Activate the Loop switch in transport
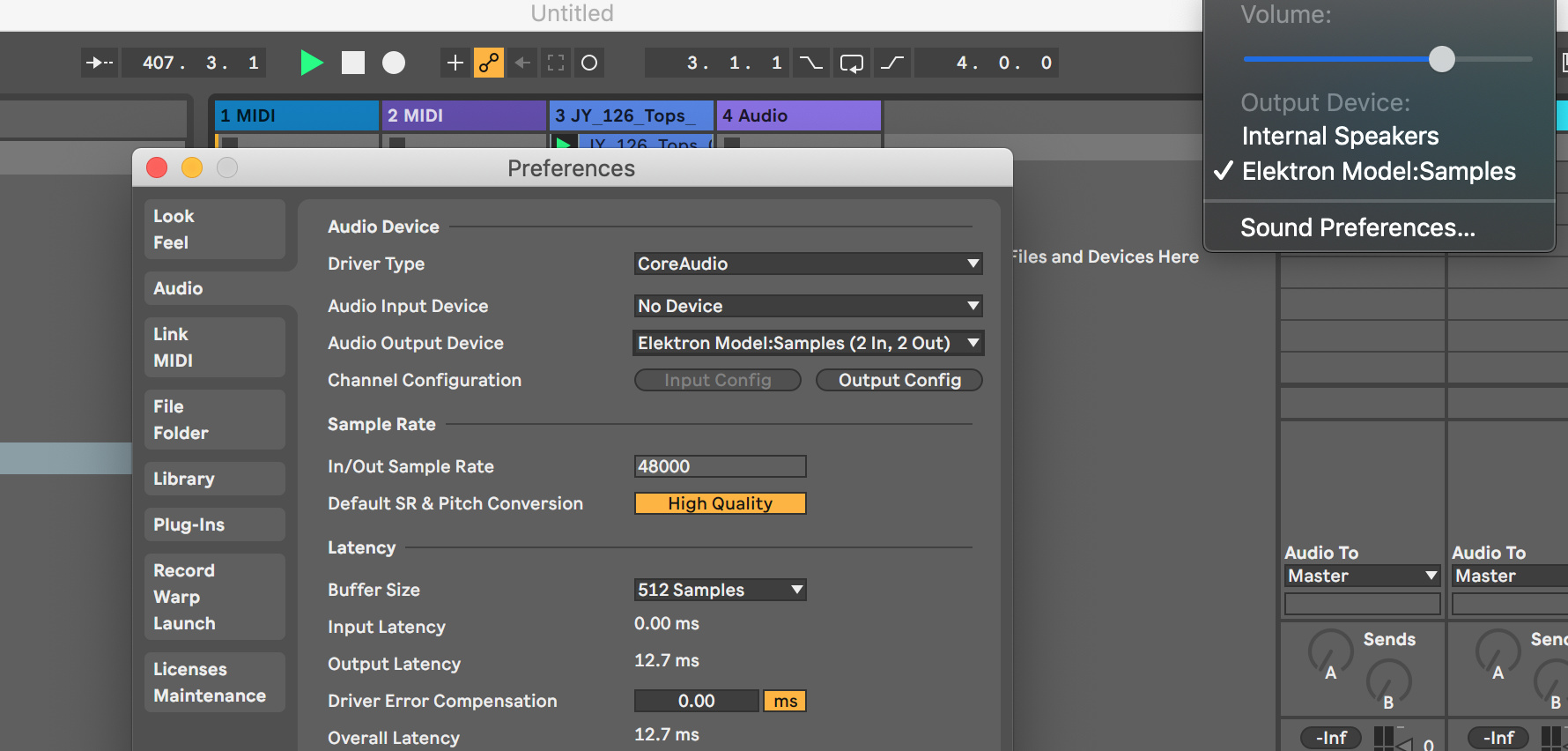This screenshot has width=1568, height=751. [x=852, y=63]
